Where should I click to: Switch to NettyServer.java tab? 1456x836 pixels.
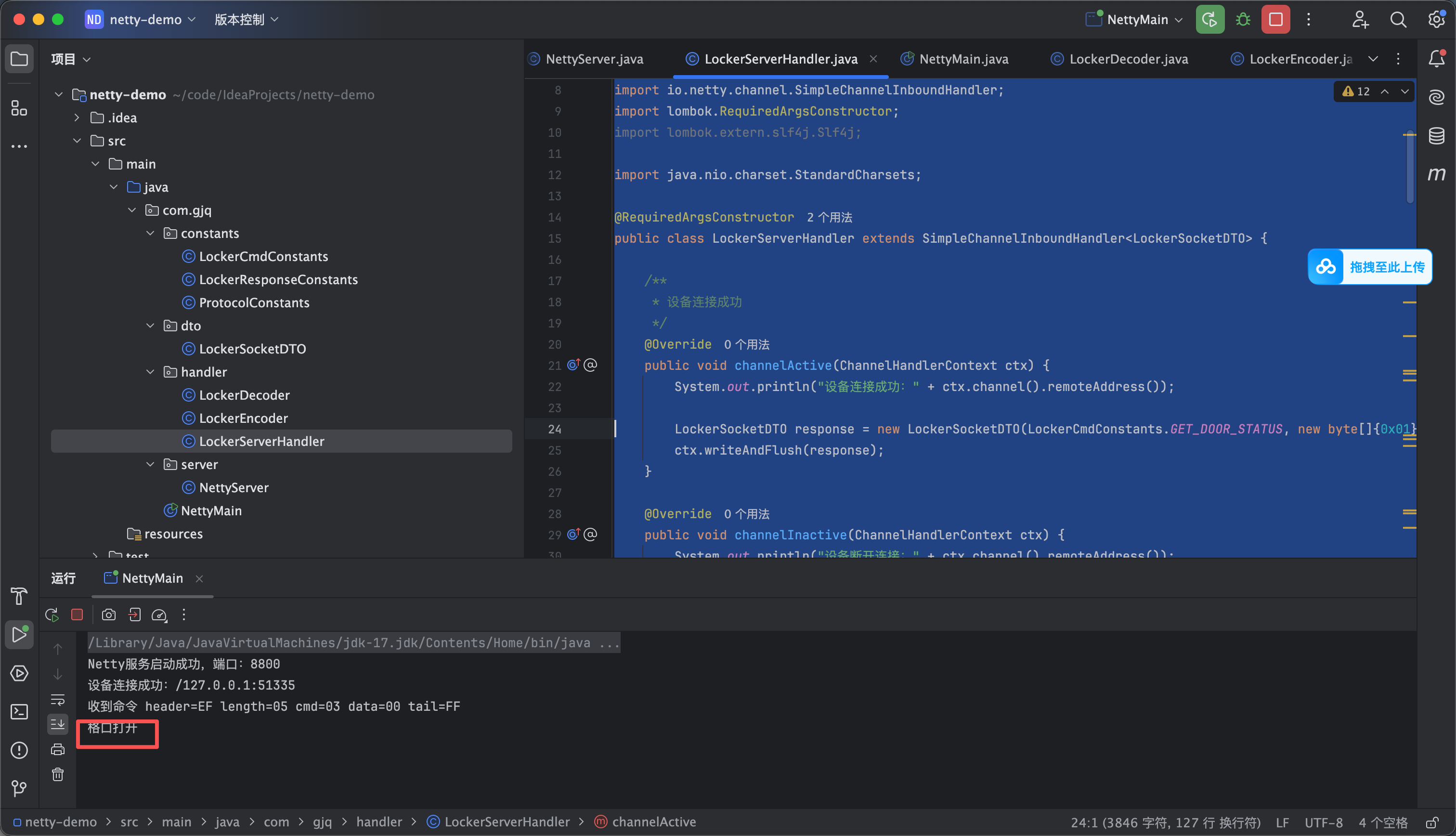[586, 59]
